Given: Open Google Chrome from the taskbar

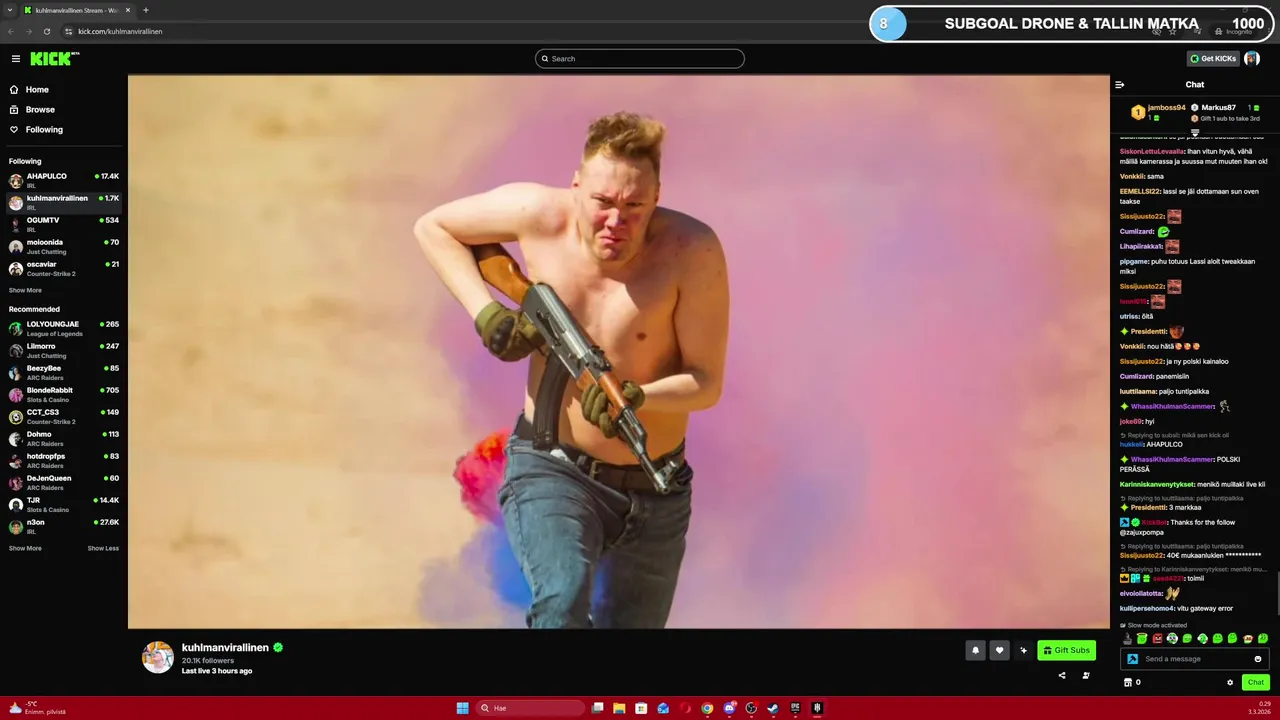Looking at the screenshot, I should [707, 708].
